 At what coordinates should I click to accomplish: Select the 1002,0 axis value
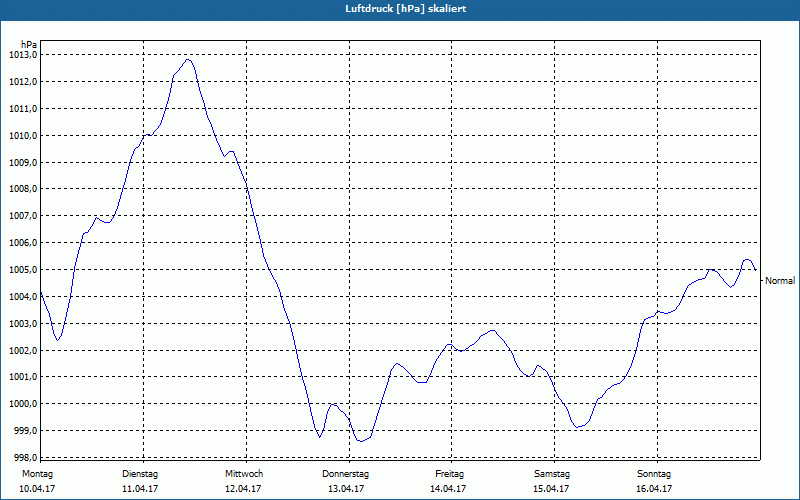[23, 351]
